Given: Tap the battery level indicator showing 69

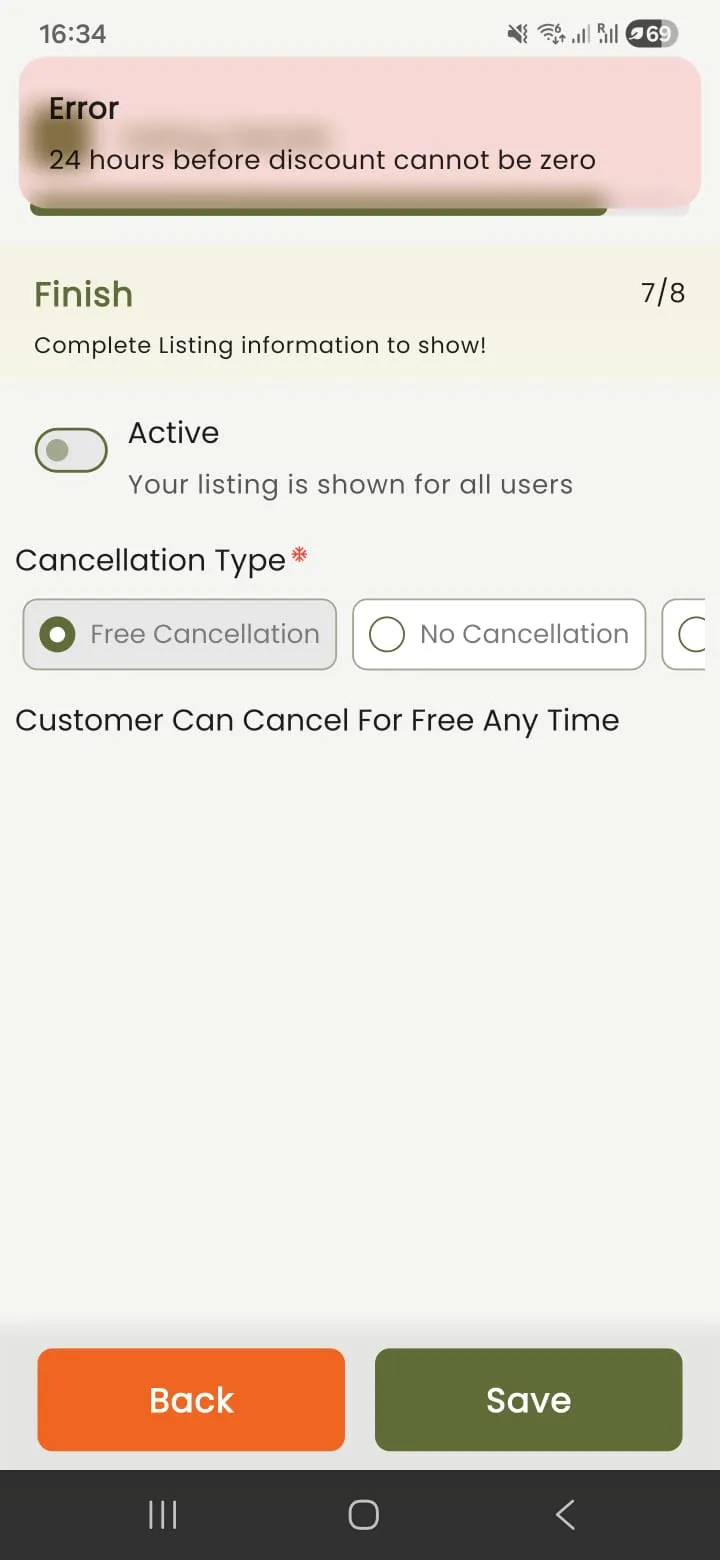Looking at the screenshot, I should (652, 35).
